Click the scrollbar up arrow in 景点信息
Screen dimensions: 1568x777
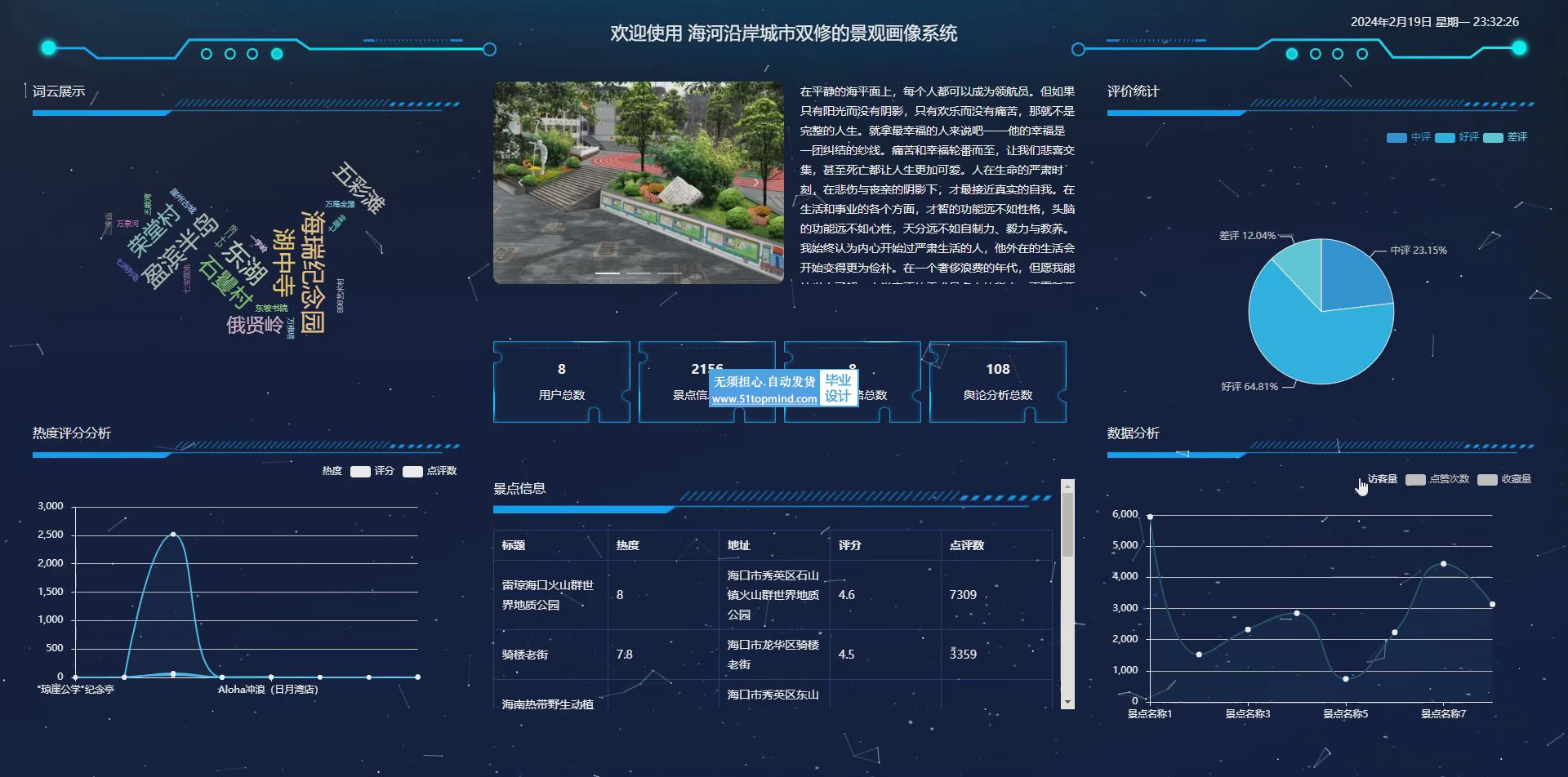[x=1067, y=486]
